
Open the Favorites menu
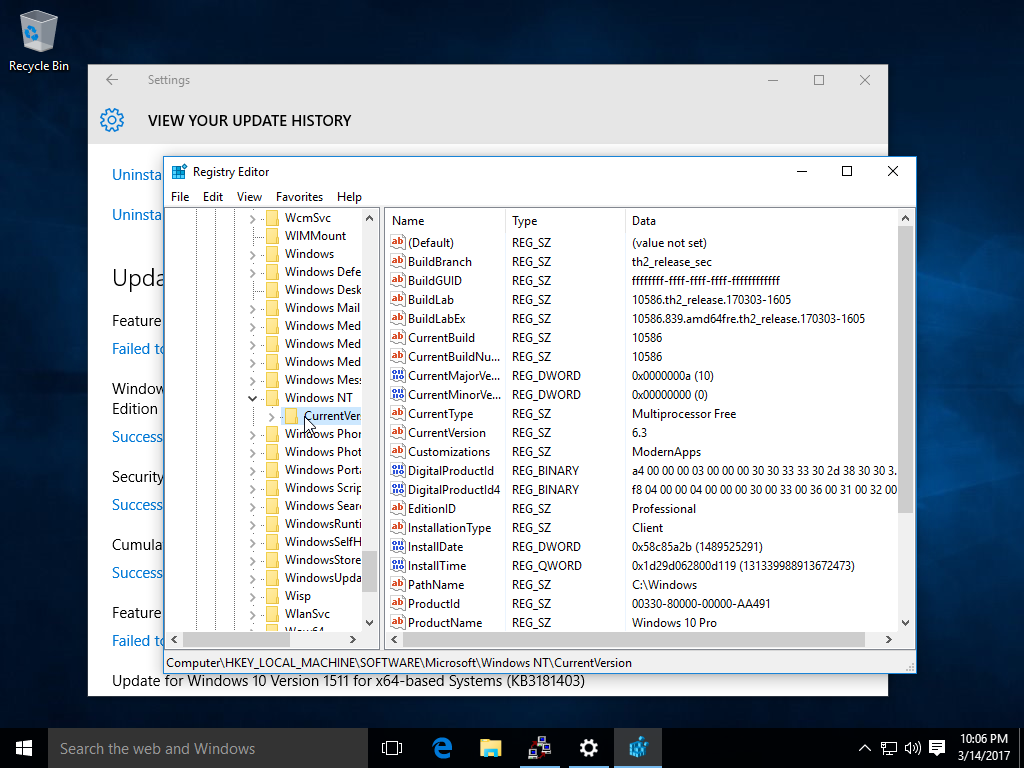click(299, 197)
